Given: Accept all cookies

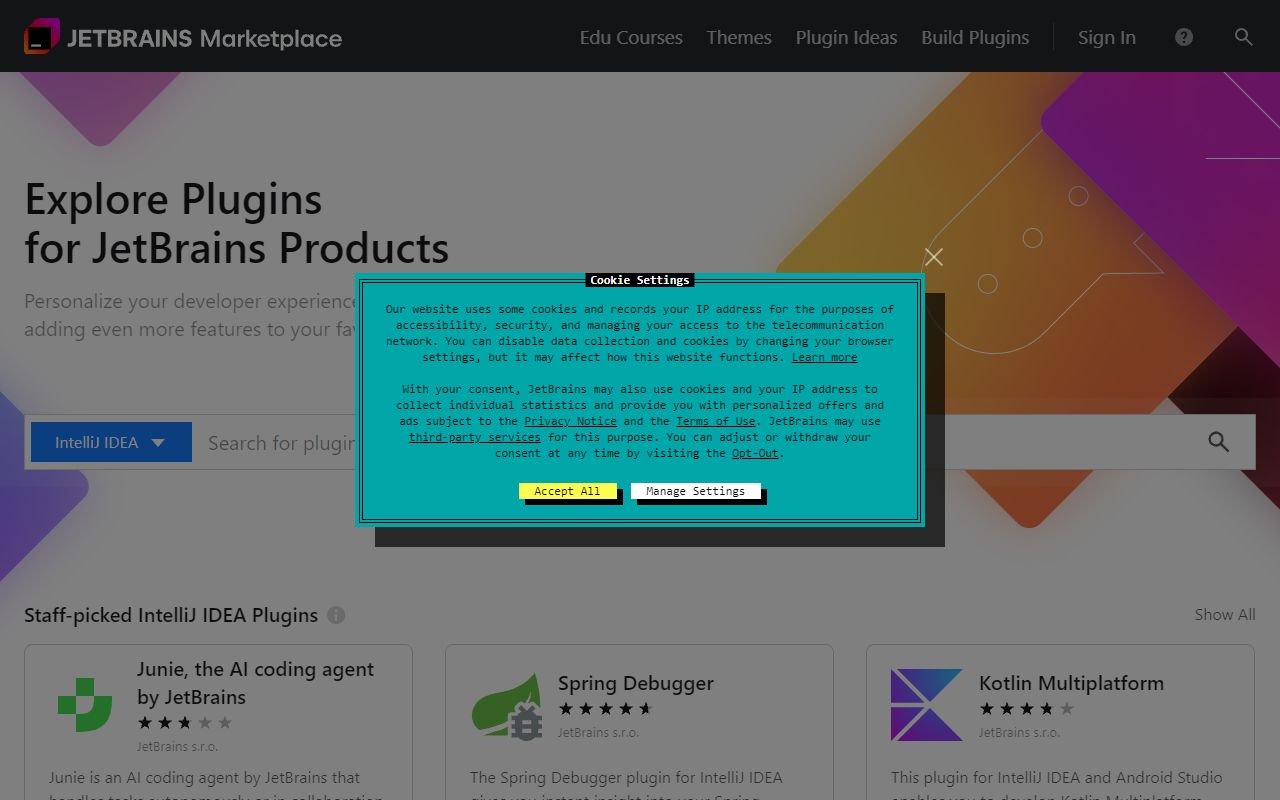Looking at the screenshot, I should point(568,491).
